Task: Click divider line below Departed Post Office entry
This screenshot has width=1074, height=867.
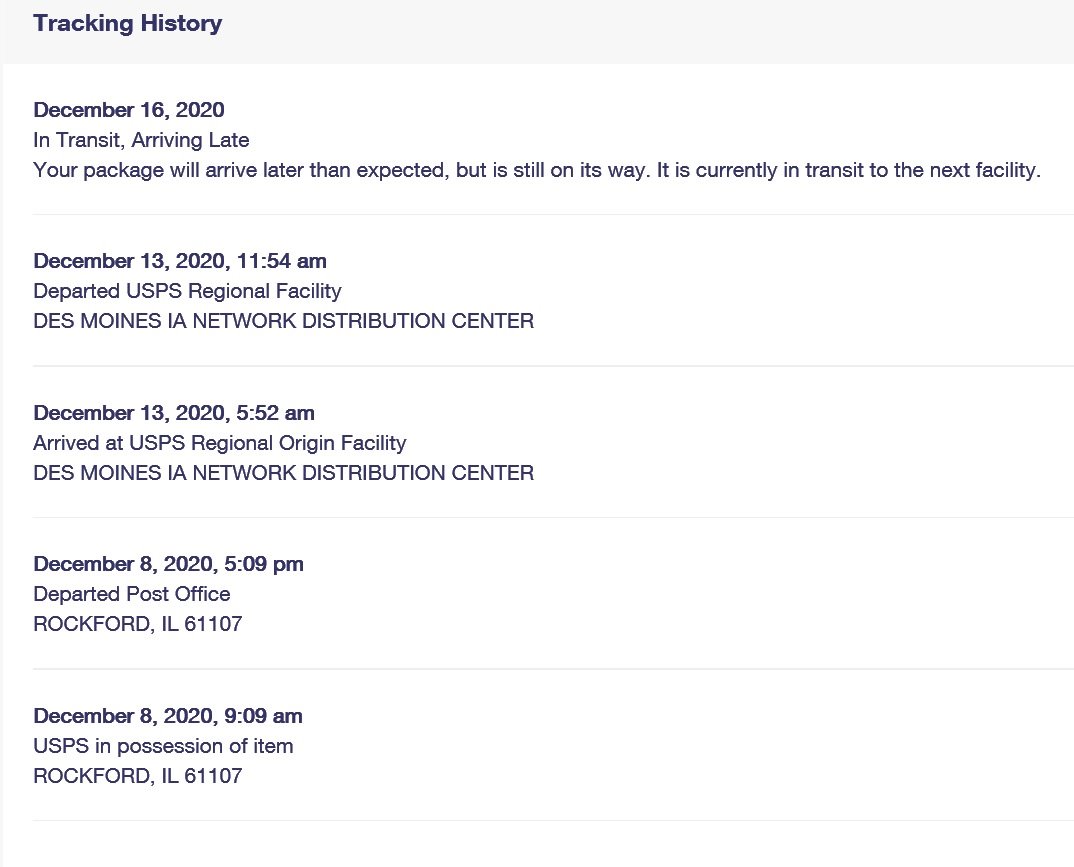Action: point(553,669)
